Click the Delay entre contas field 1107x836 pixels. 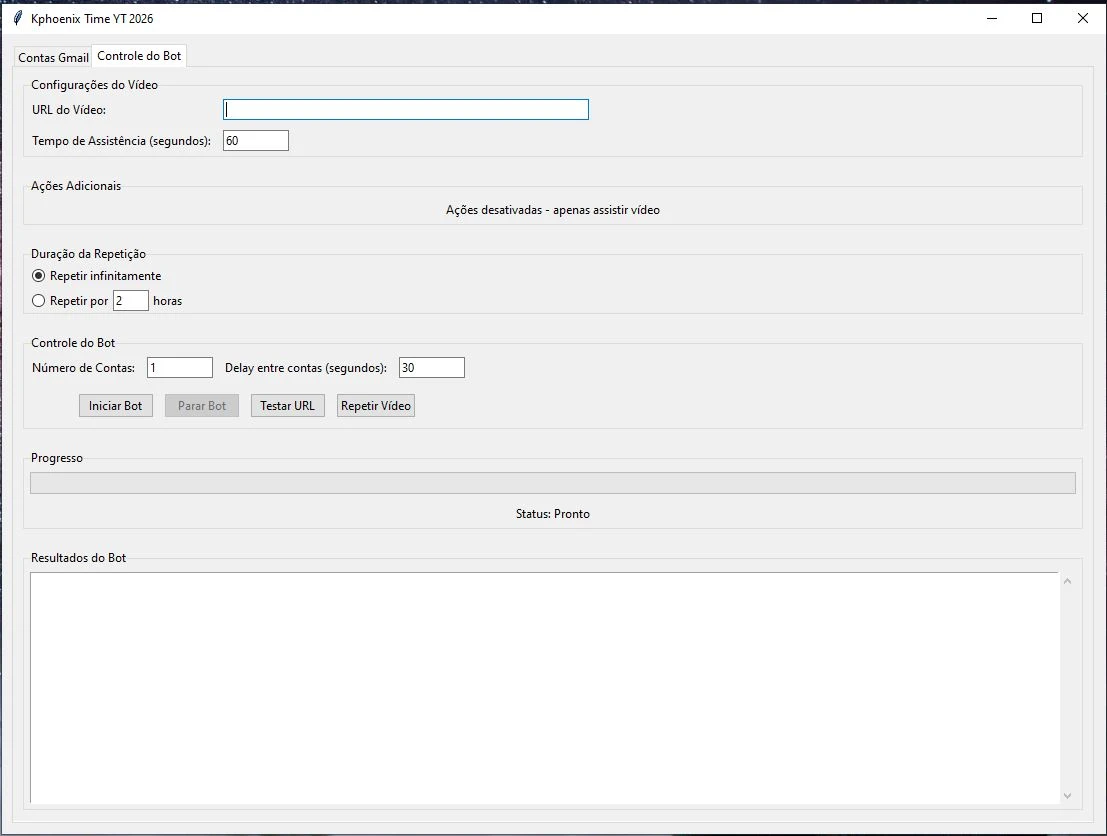coord(431,368)
